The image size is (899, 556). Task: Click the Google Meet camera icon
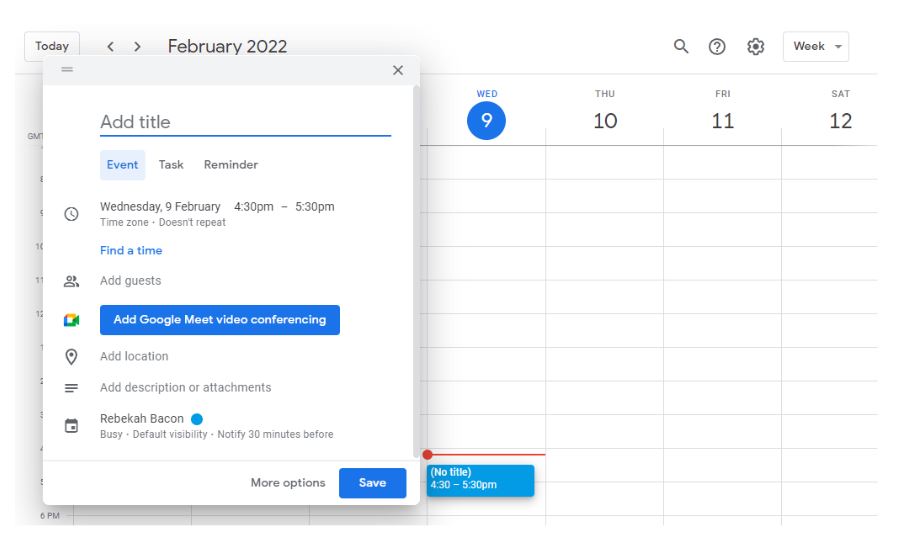[x=71, y=320]
